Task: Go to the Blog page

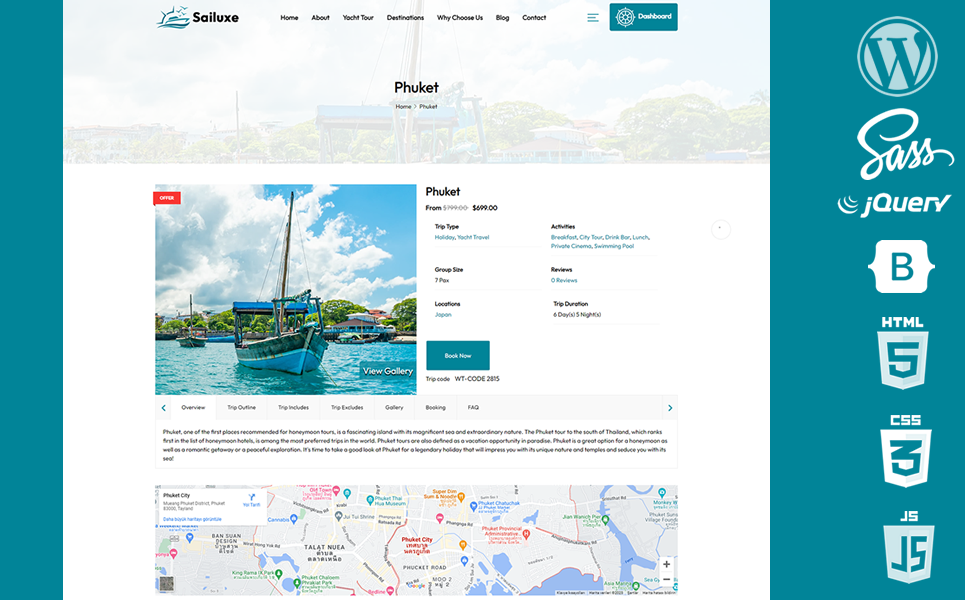Action: point(502,17)
